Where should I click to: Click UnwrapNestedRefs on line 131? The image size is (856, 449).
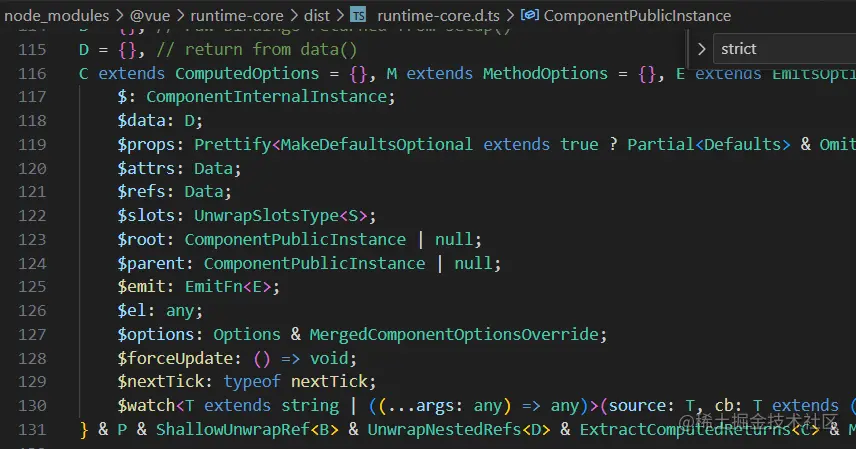(x=445, y=429)
